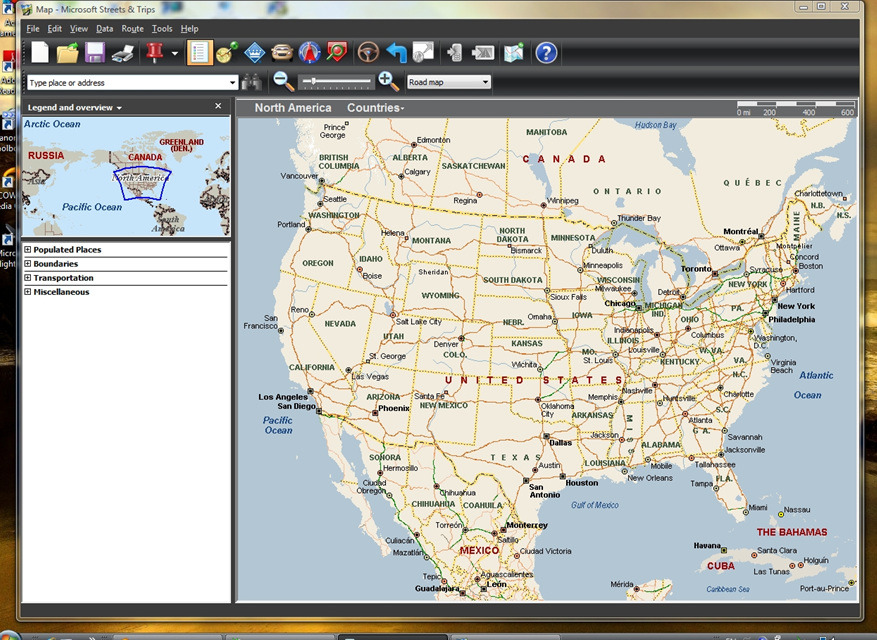
Task: Click the binoculars Find button
Action: point(253,82)
